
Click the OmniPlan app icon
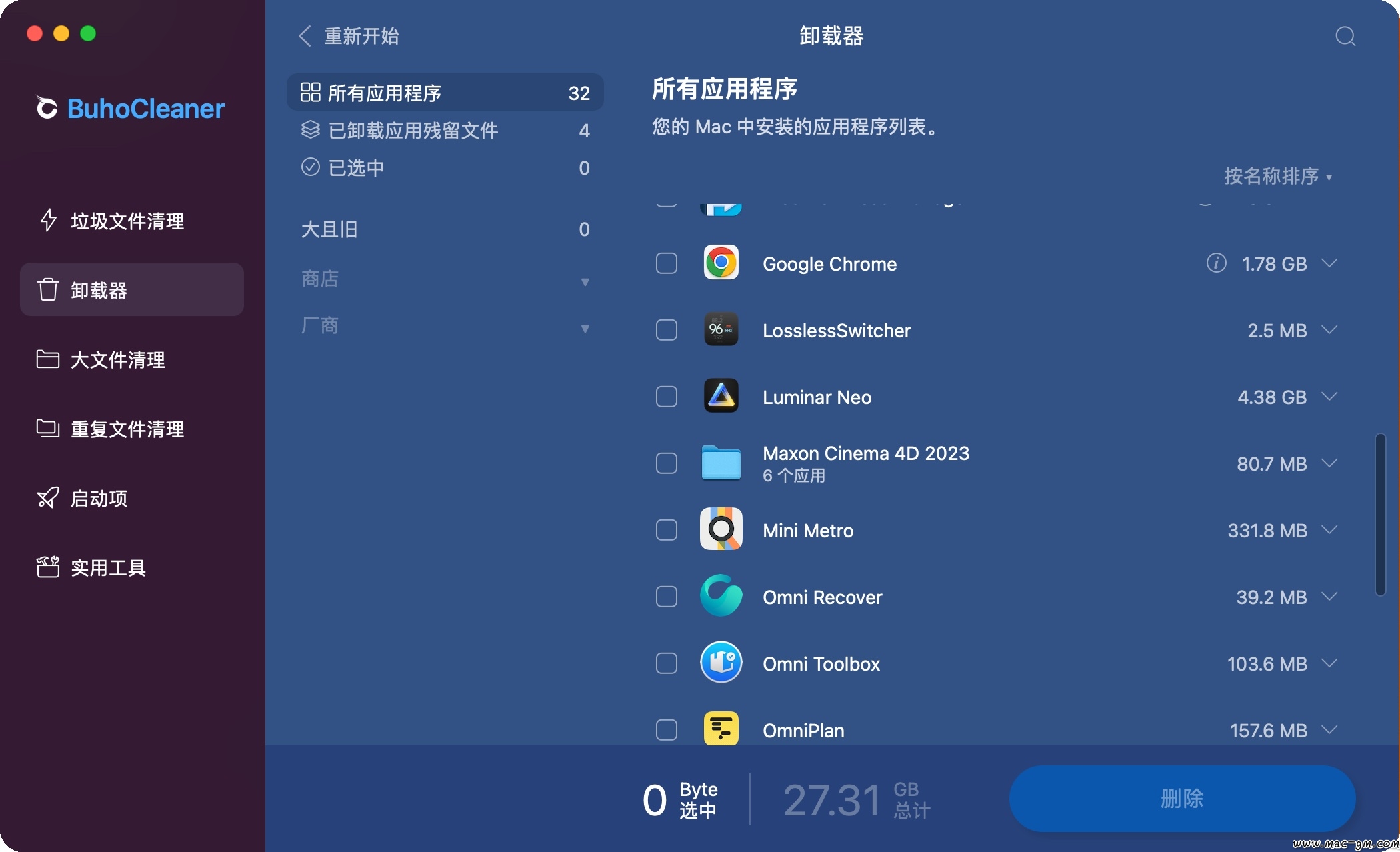point(721,729)
